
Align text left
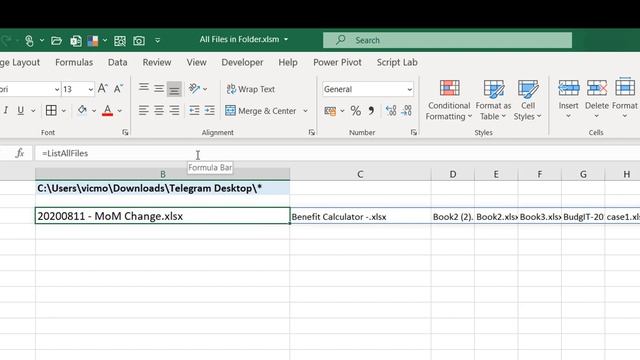(143, 110)
